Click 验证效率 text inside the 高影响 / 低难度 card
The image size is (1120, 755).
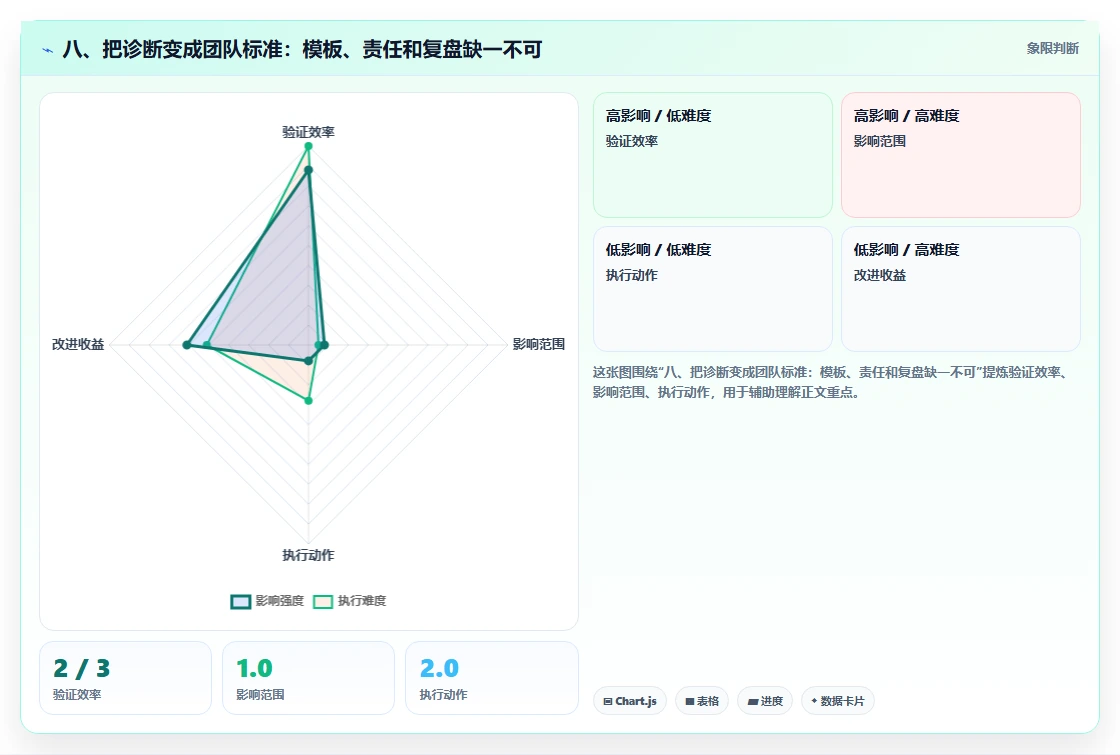(x=632, y=141)
